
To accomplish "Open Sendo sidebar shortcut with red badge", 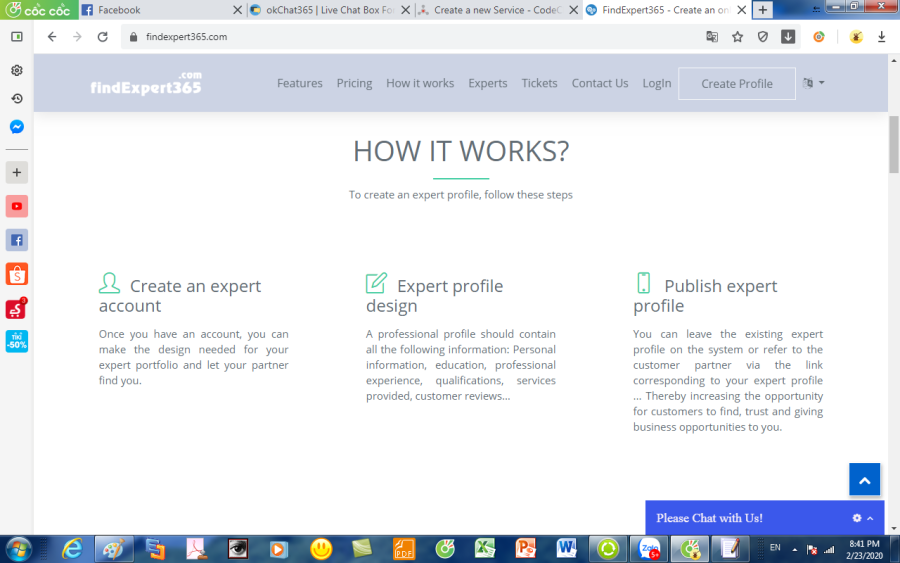I will 17,308.
